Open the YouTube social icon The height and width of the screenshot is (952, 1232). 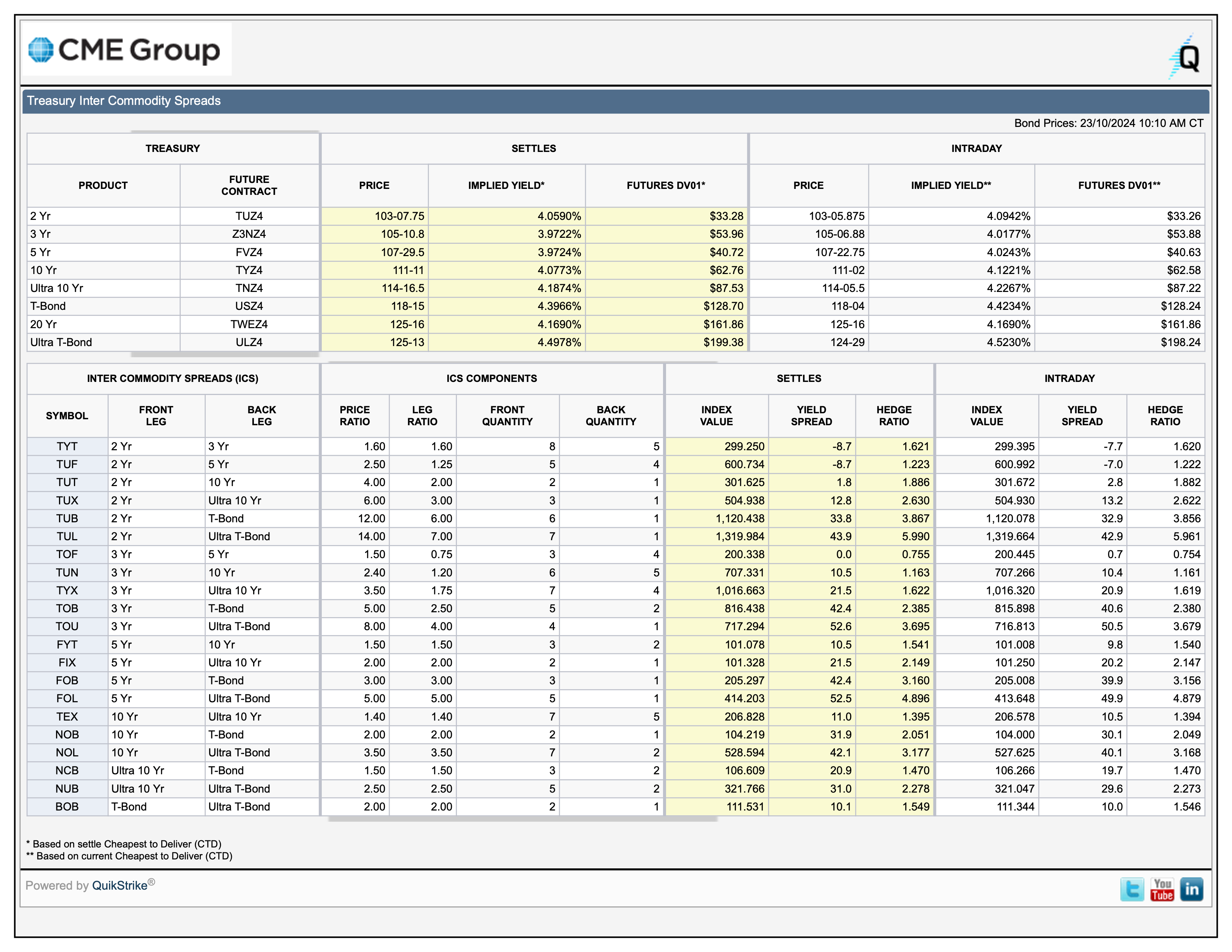pos(1162,889)
